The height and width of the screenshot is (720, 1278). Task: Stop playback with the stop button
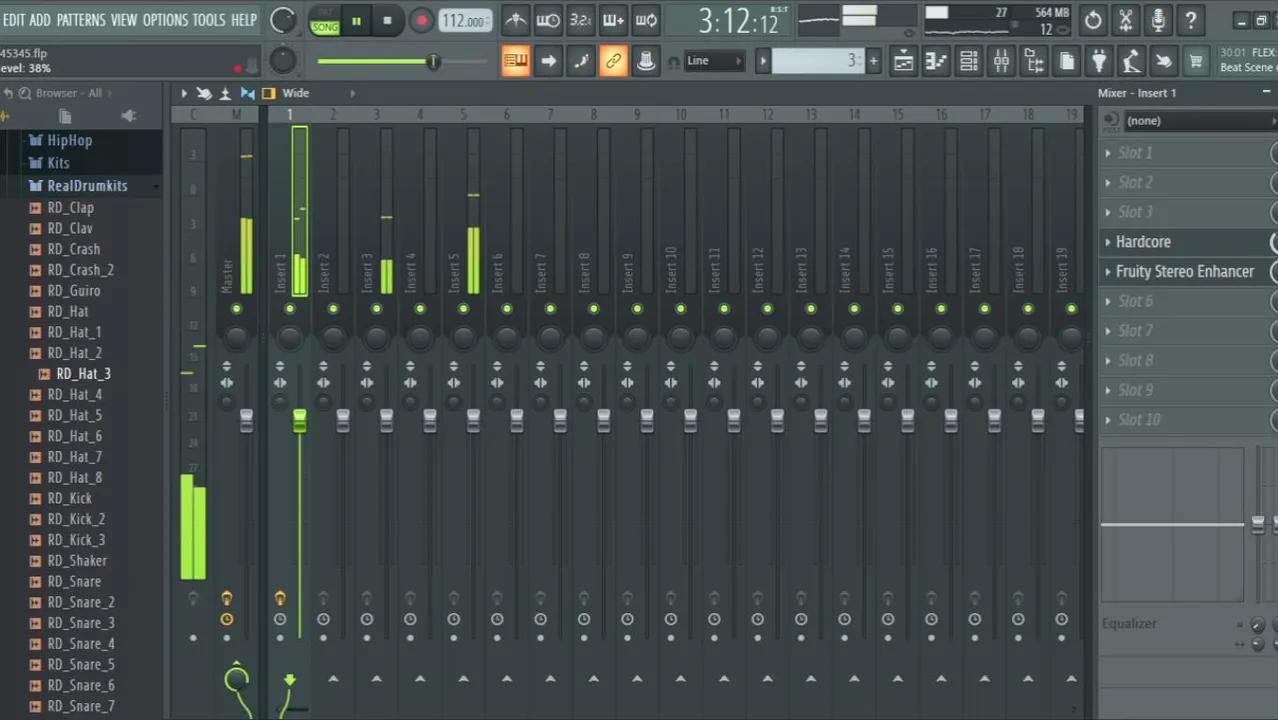pos(387,20)
